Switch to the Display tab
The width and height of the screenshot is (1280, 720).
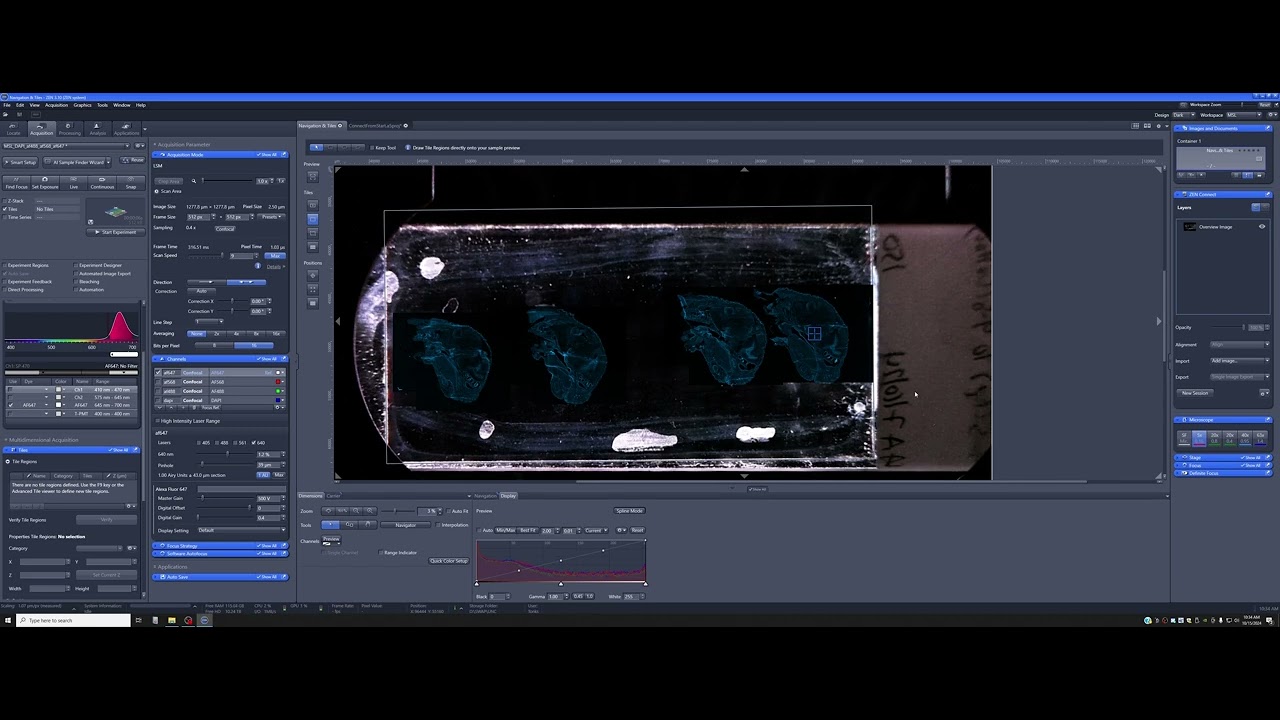tap(508, 496)
